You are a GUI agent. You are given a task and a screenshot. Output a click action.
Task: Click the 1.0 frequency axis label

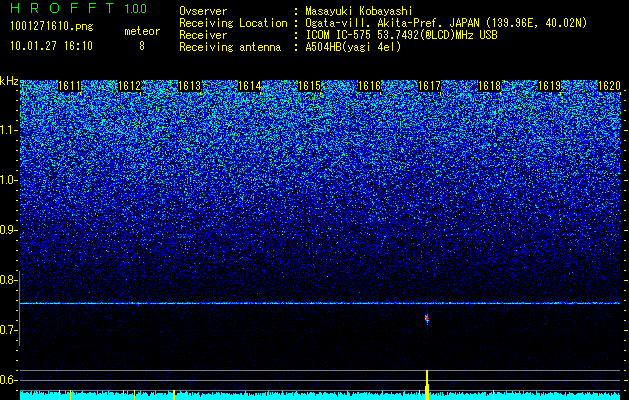pos(9,180)
